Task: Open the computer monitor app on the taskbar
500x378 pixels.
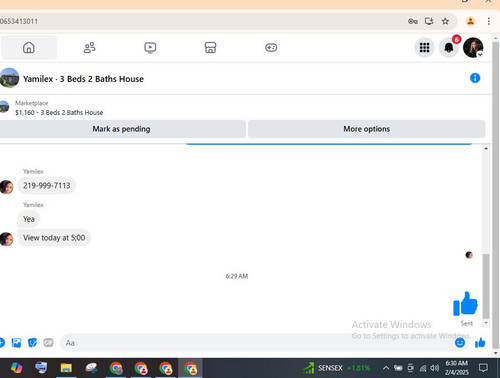Action: (41, 368)
